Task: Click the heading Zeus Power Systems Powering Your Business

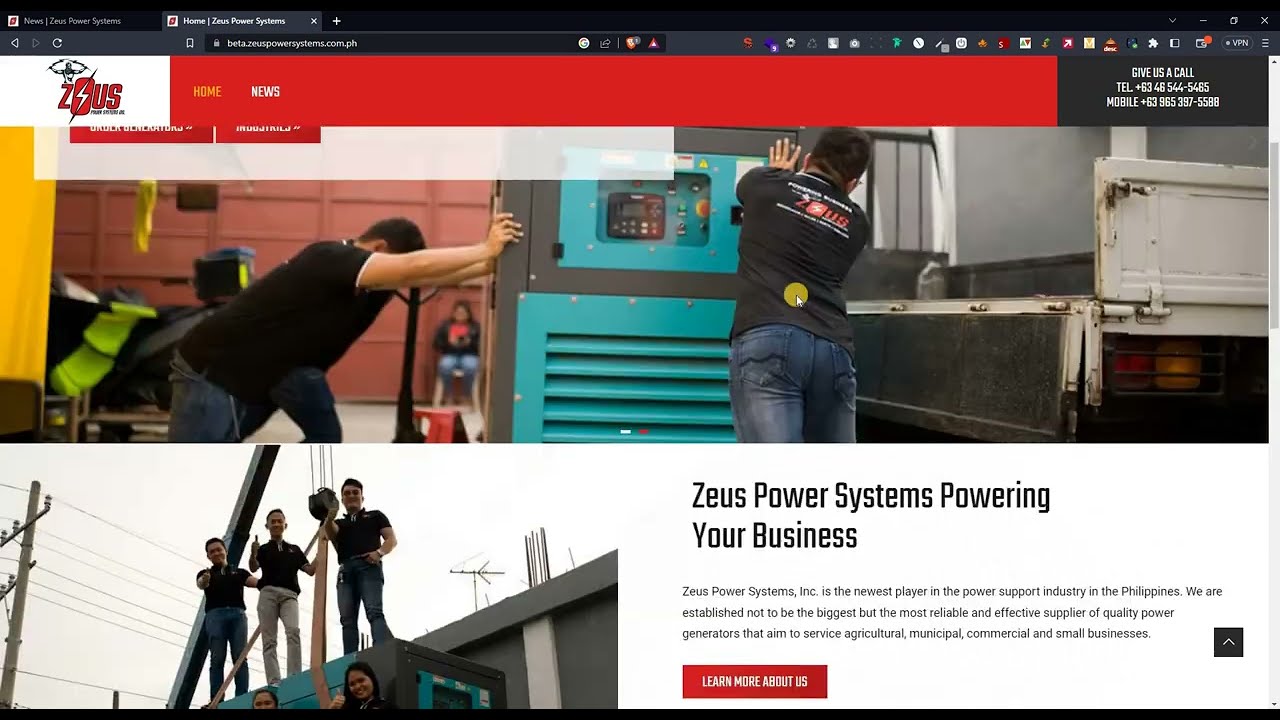Action: (871, 516)
